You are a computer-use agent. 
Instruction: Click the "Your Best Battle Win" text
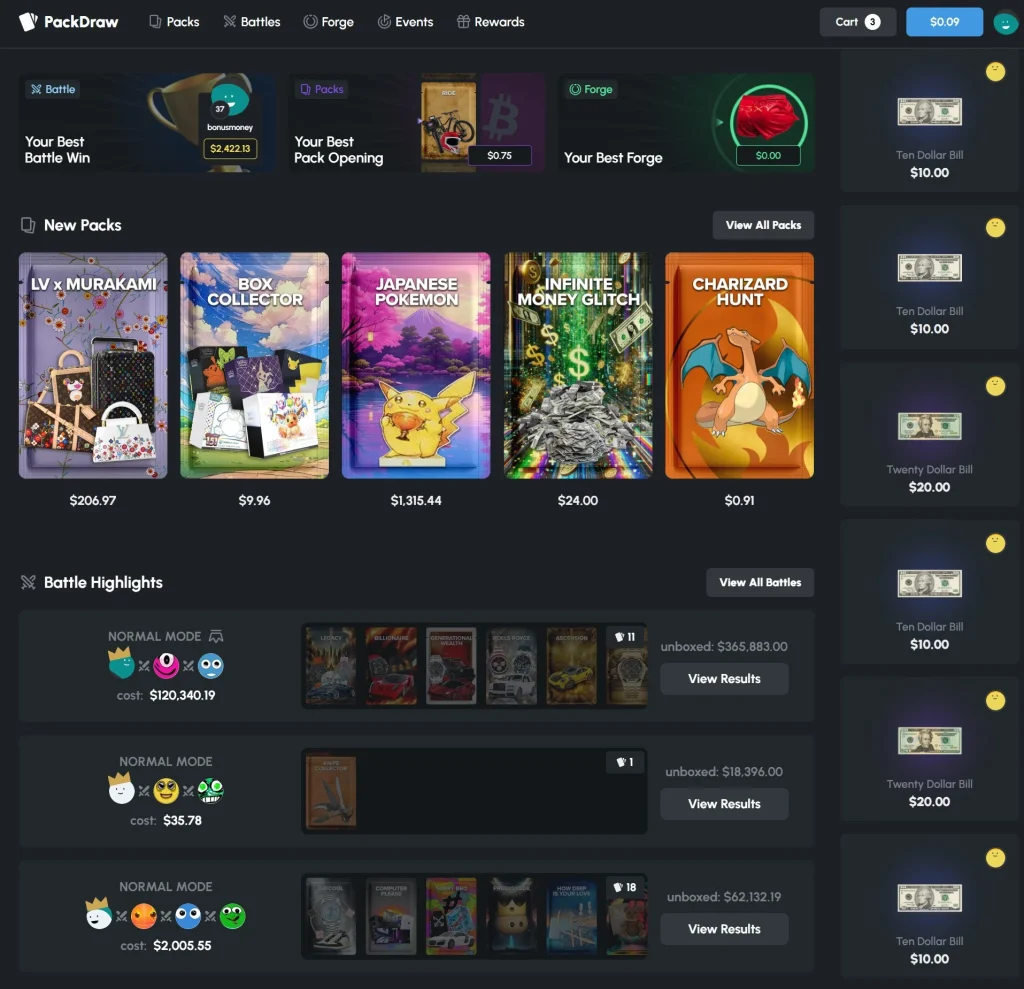tap(57, 150)
